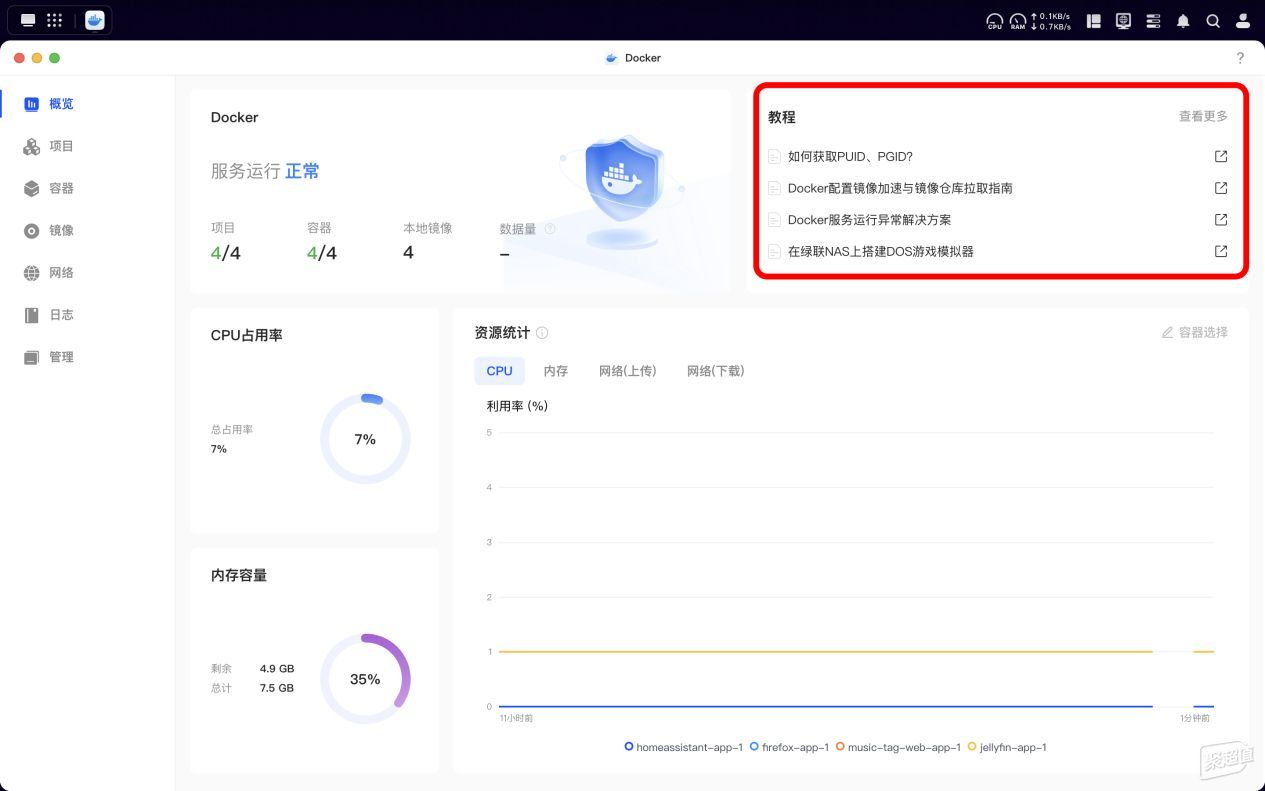Switch to the CPU resource tab
This screenshot has height=791, width=1265.
click(499, 371)
